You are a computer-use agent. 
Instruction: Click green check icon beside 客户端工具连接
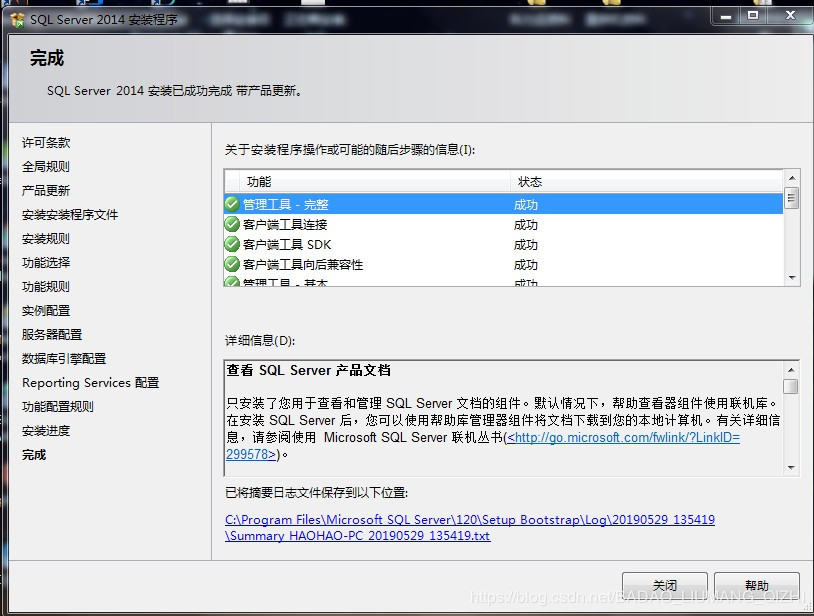[232, 224]
